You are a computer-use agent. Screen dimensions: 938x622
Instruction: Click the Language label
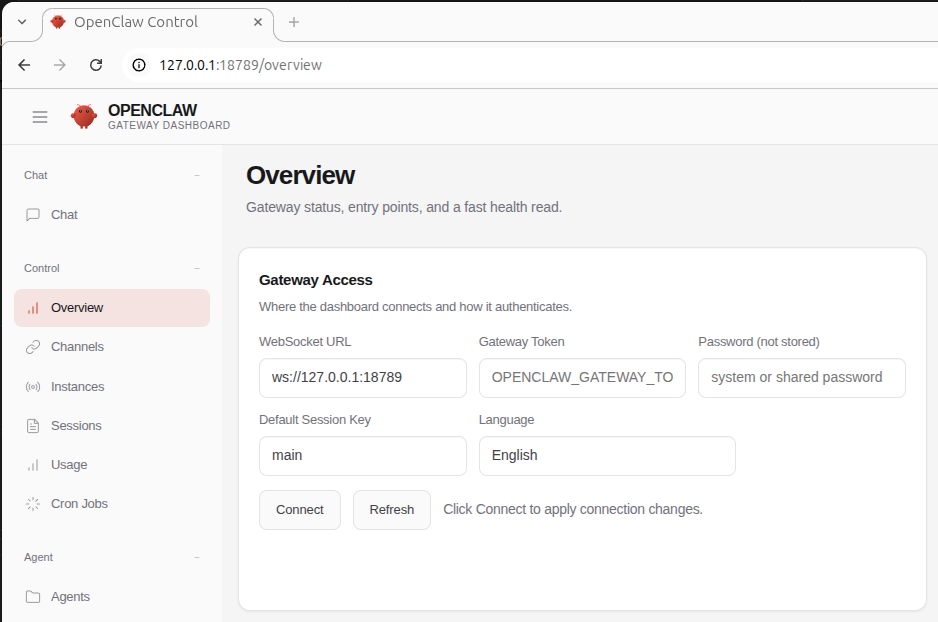tap(506, 420)
